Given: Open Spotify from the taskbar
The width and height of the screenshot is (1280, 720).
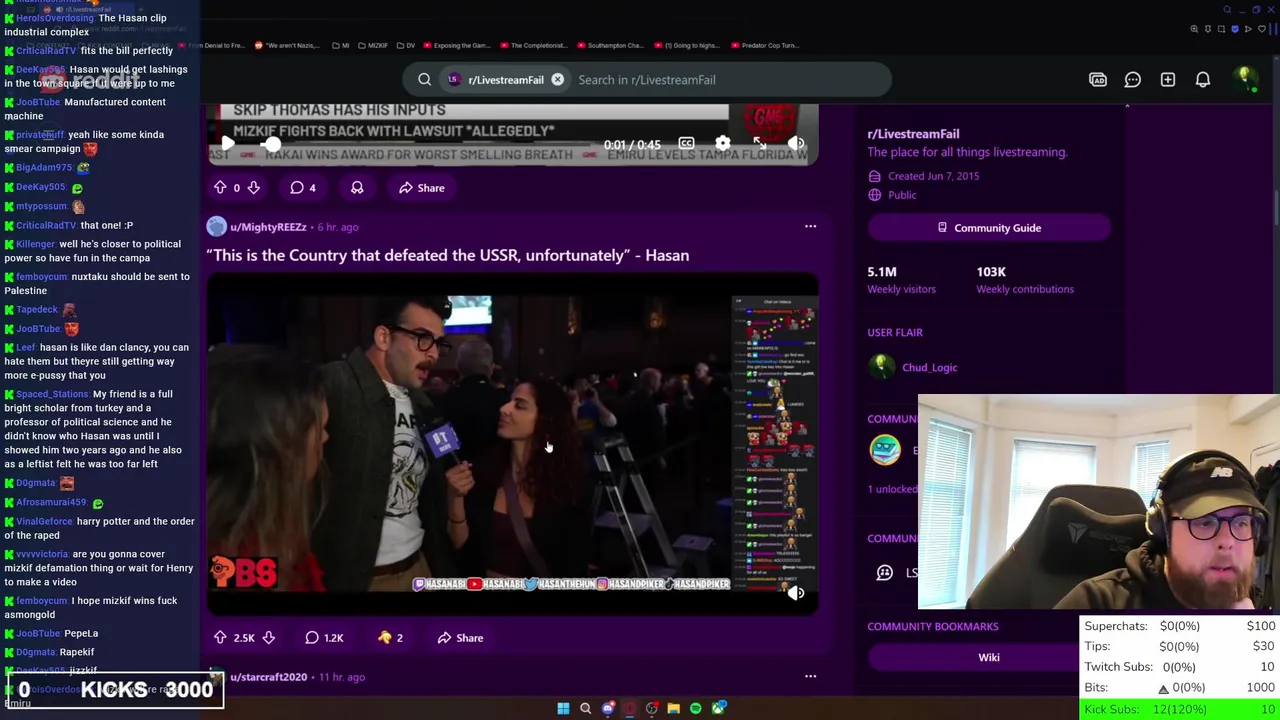Looking at the screenshot, I should (695, 709).
